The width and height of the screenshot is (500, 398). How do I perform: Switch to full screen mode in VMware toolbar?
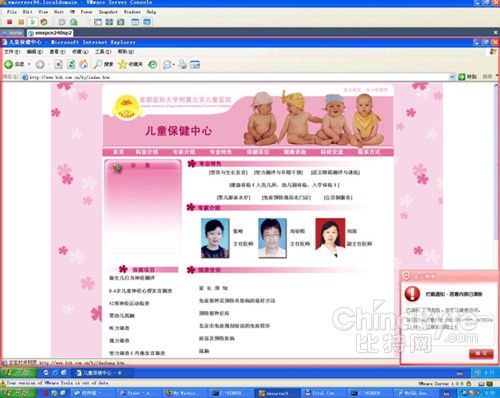pyautogui.click(x=109, y=22)
